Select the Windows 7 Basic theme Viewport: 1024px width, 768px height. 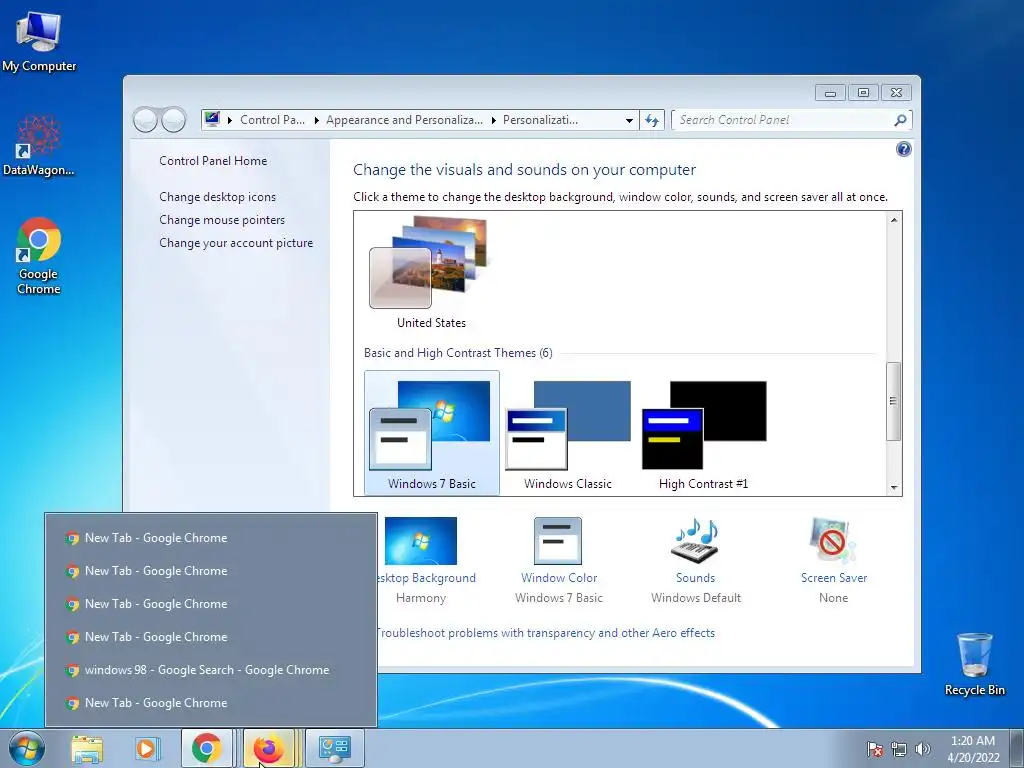pyautogui.click(x=432, y=432)
